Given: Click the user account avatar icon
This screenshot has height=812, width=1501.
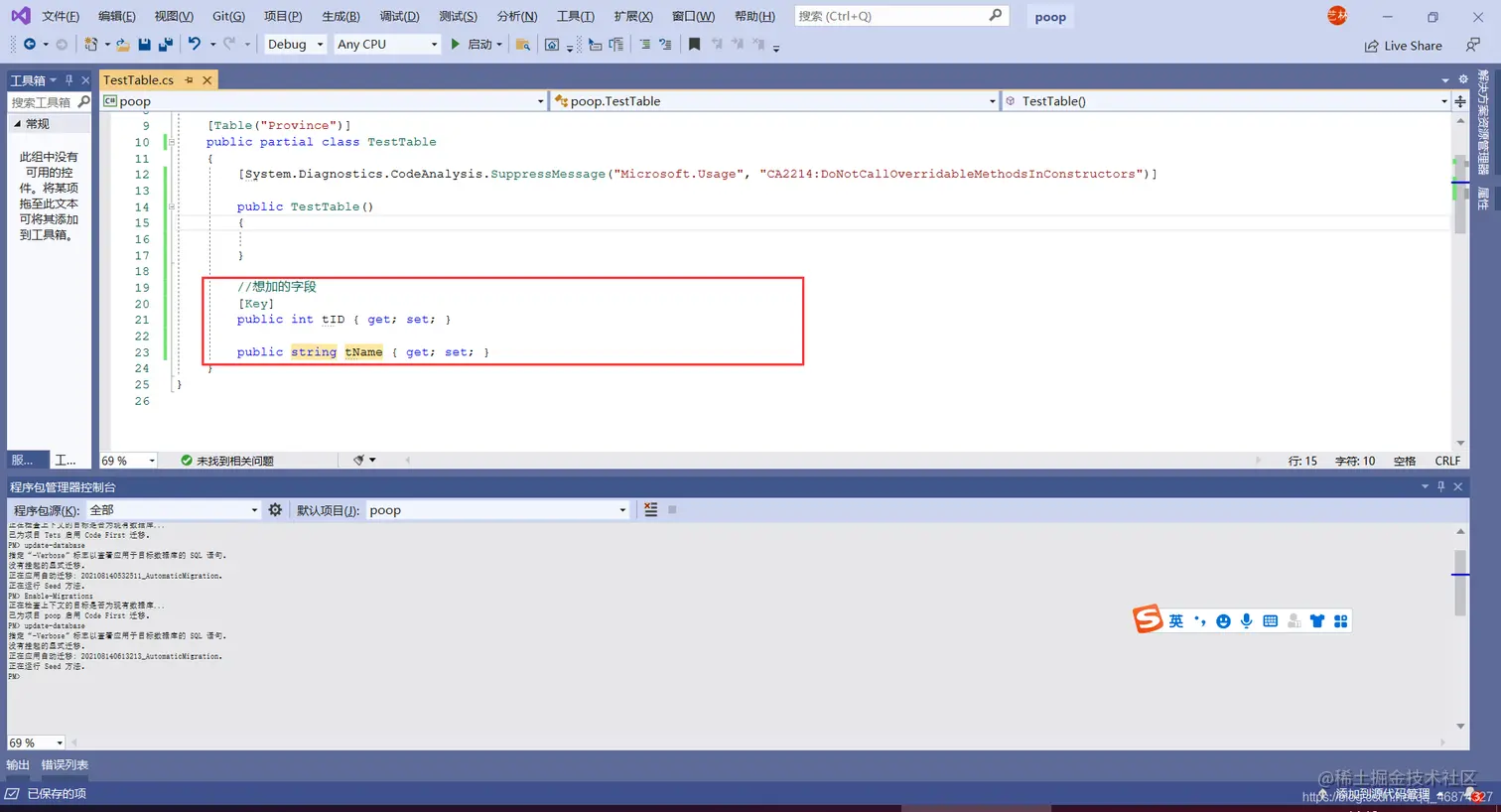Looking at the screenshot, I should pyautogui.click(x=1337, y=16).
